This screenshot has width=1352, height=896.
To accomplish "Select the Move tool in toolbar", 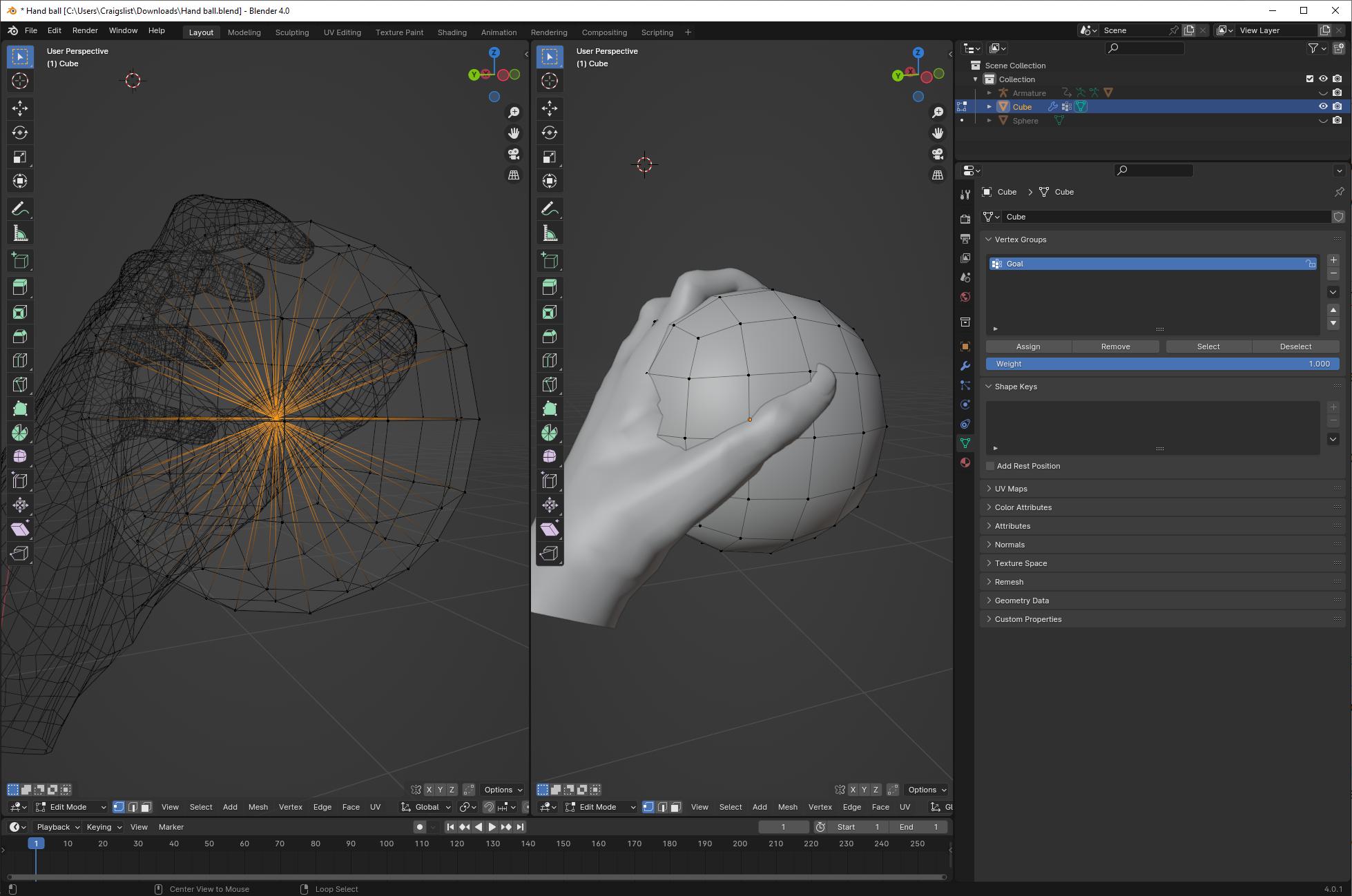I will pos(19,108).
